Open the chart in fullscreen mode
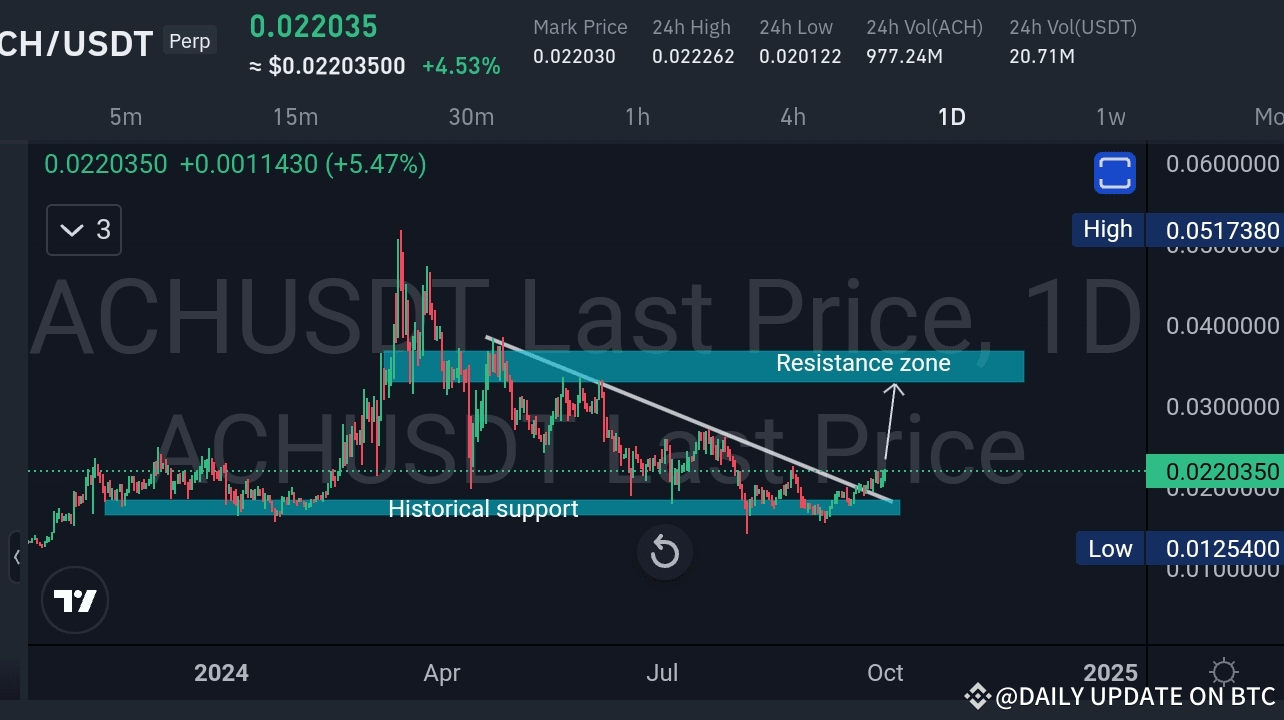The width and height of the screenshot is (1284, 720). (x=1113, y=172)
